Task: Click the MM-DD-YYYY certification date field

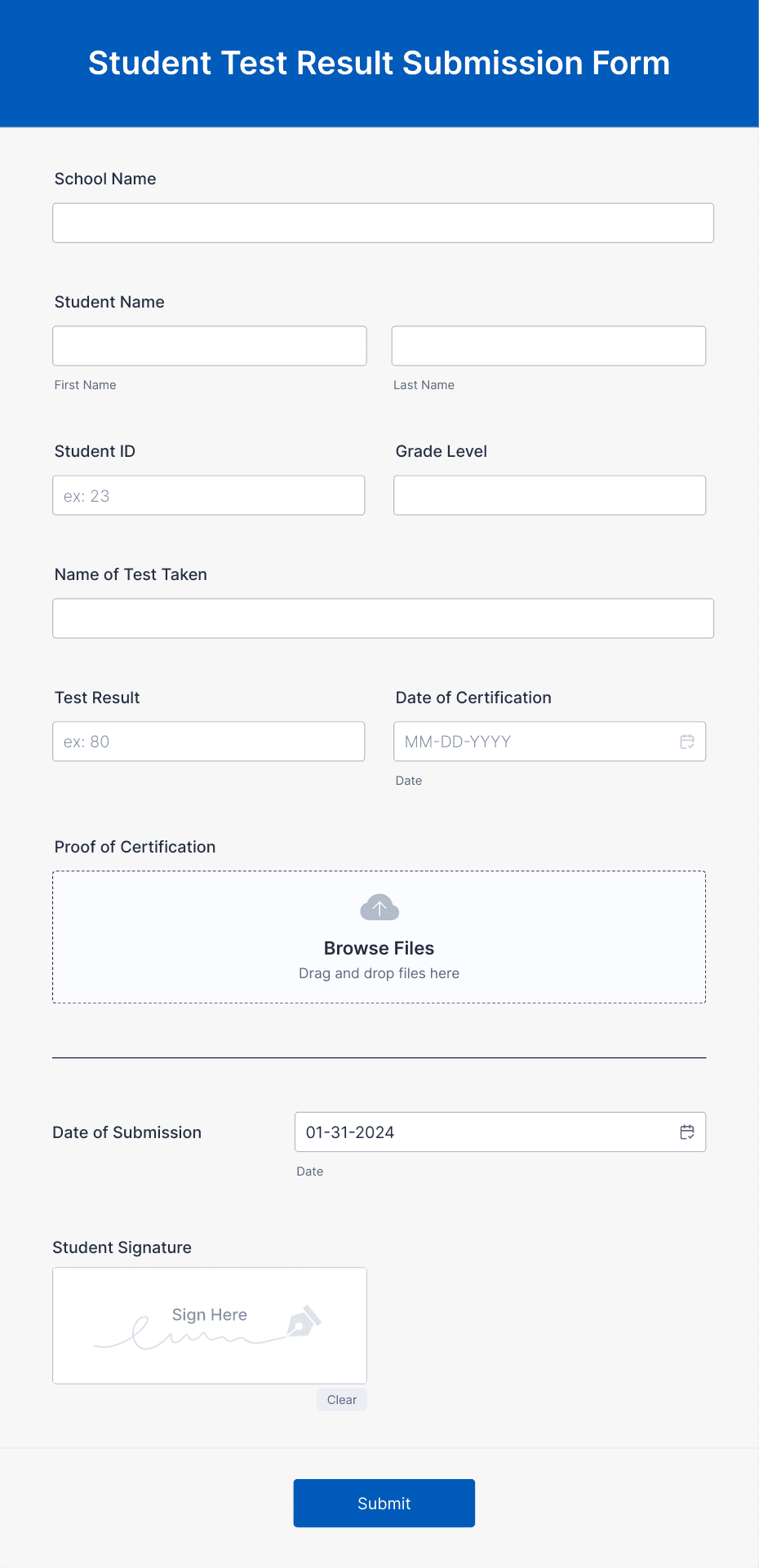Action: tap(530, 741)
